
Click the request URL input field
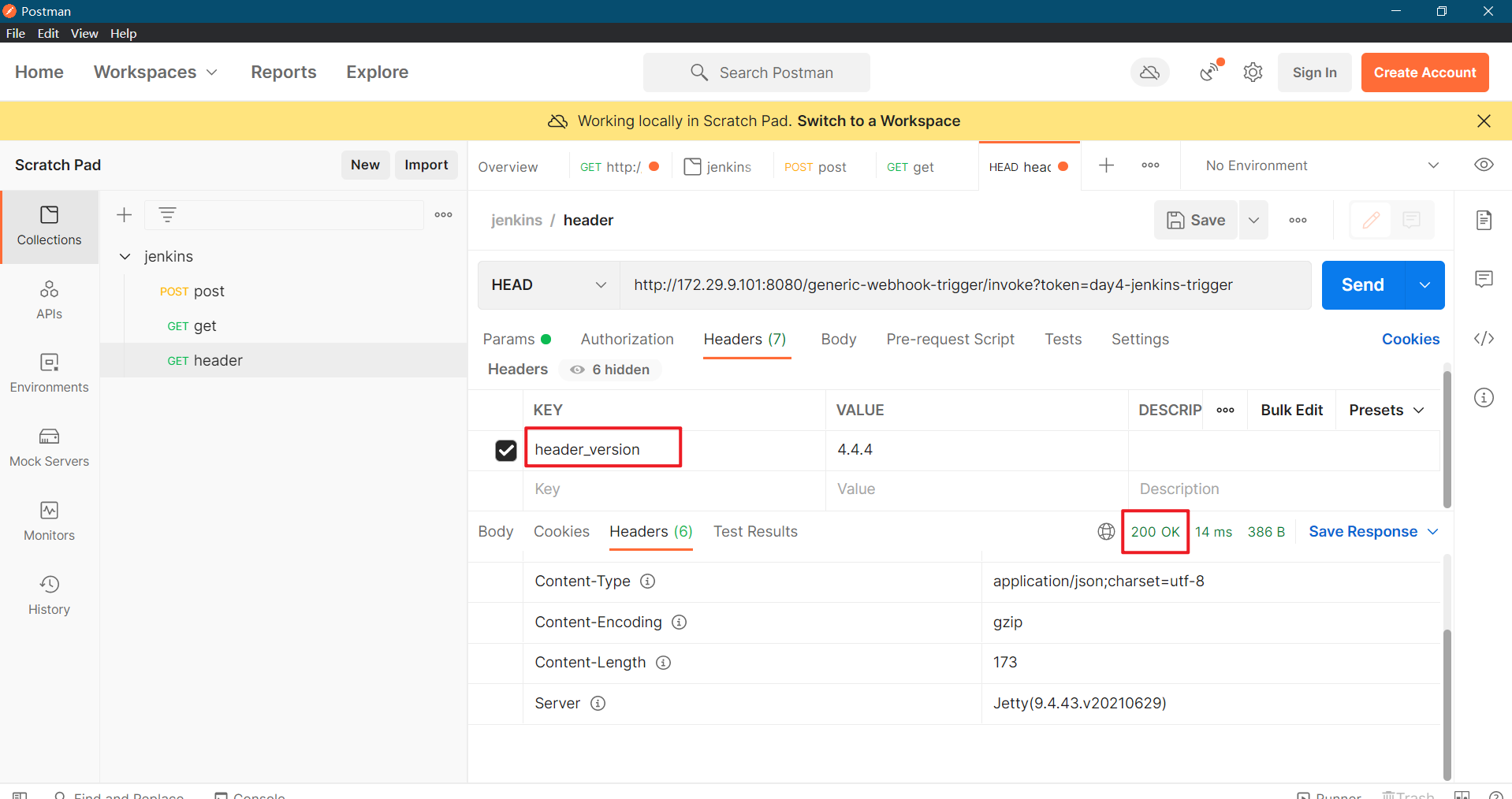(965, 285)
